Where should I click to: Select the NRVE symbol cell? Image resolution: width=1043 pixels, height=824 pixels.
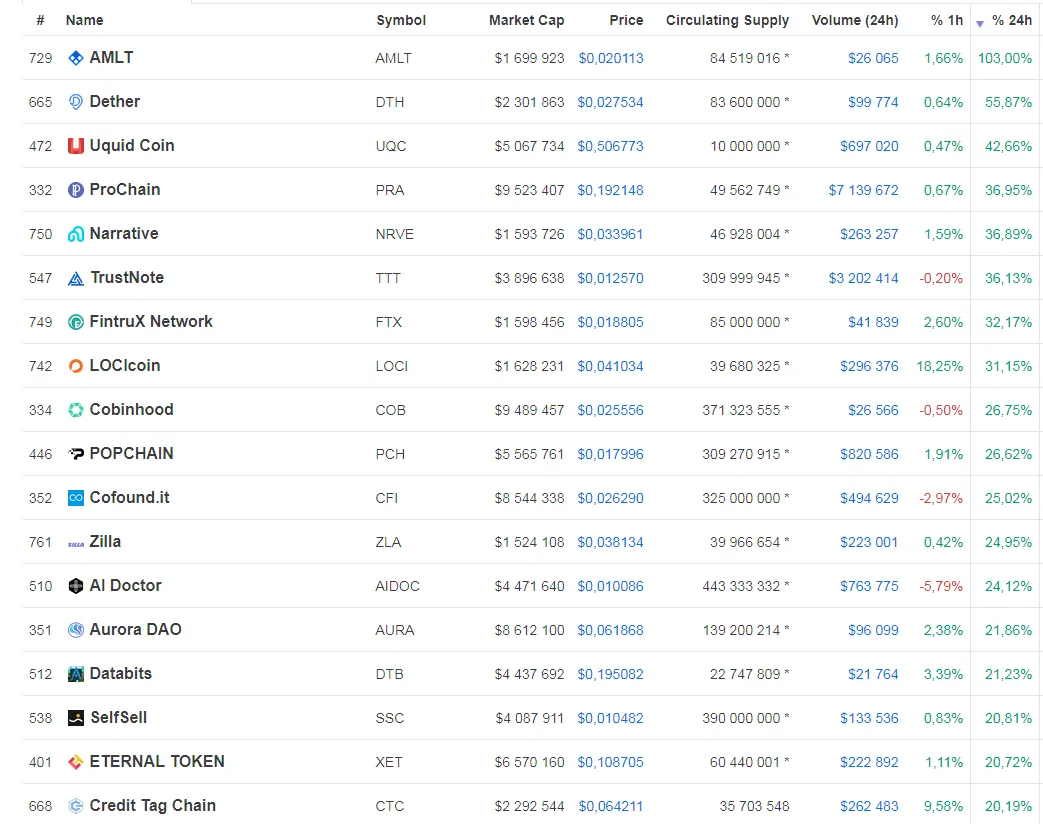click(394, 234)
